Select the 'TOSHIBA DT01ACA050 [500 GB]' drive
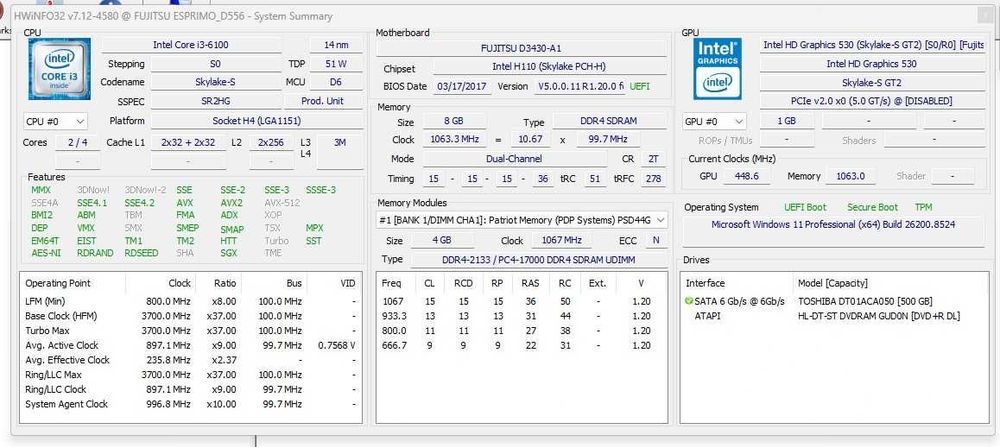Image resolution: width=1000 pixels, height=447 pixels. (865, 301)
